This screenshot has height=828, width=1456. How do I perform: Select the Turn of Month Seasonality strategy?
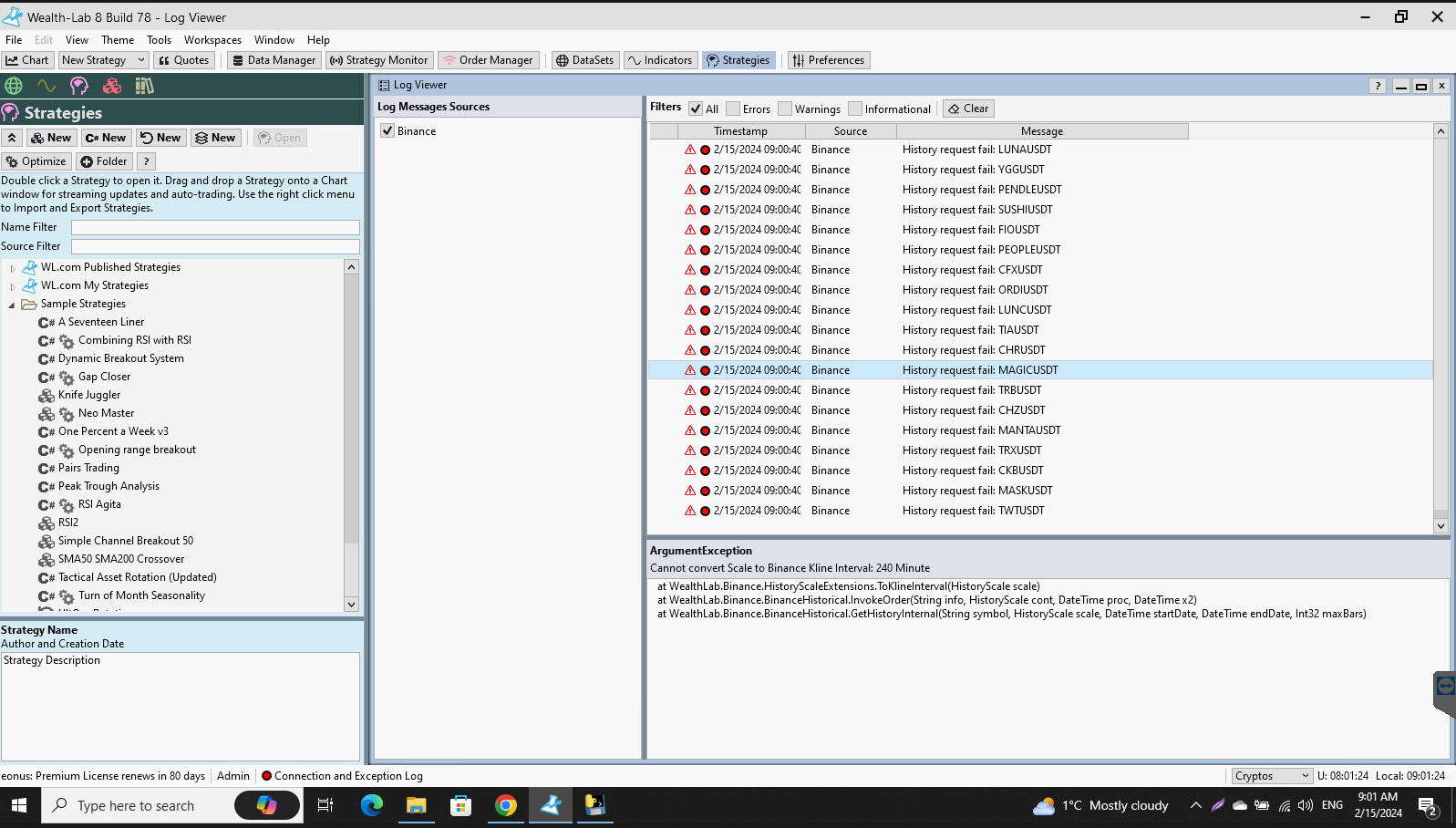(x=141, y=595)
